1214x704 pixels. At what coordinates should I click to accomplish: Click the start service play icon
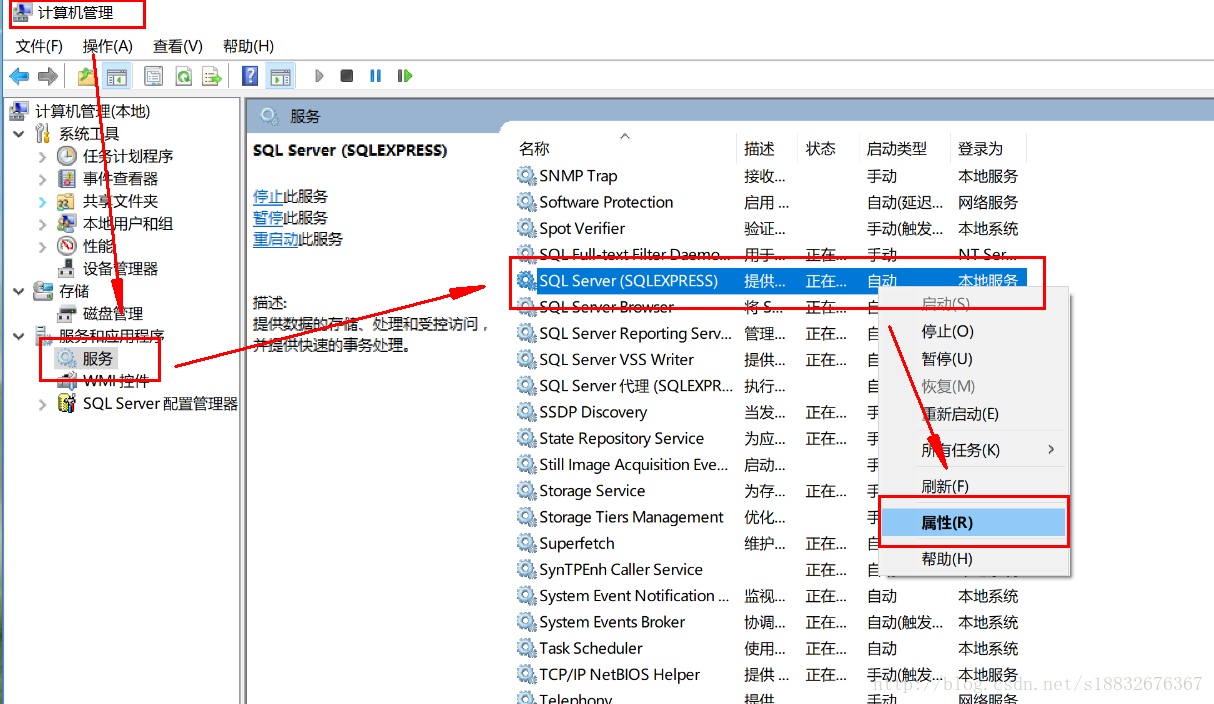[x=319, y=76]
